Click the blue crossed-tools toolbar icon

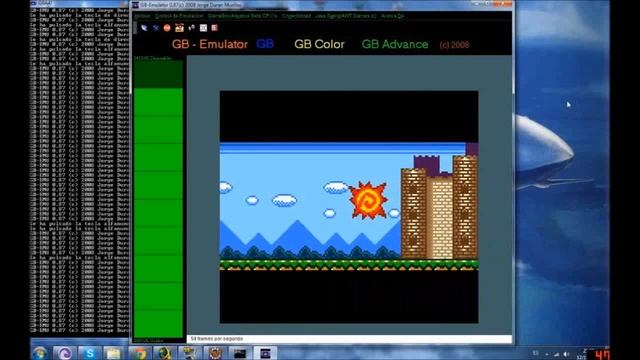156,28
